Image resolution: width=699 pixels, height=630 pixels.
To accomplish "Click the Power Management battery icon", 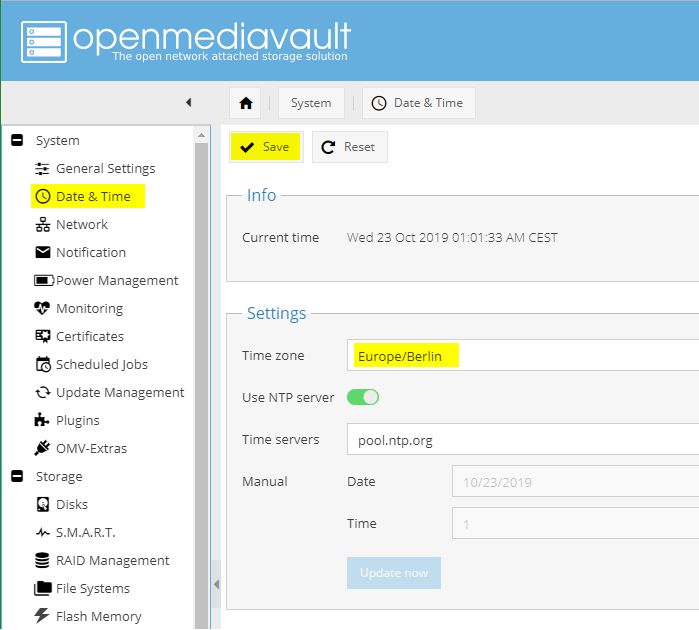I will click(44, 280).
